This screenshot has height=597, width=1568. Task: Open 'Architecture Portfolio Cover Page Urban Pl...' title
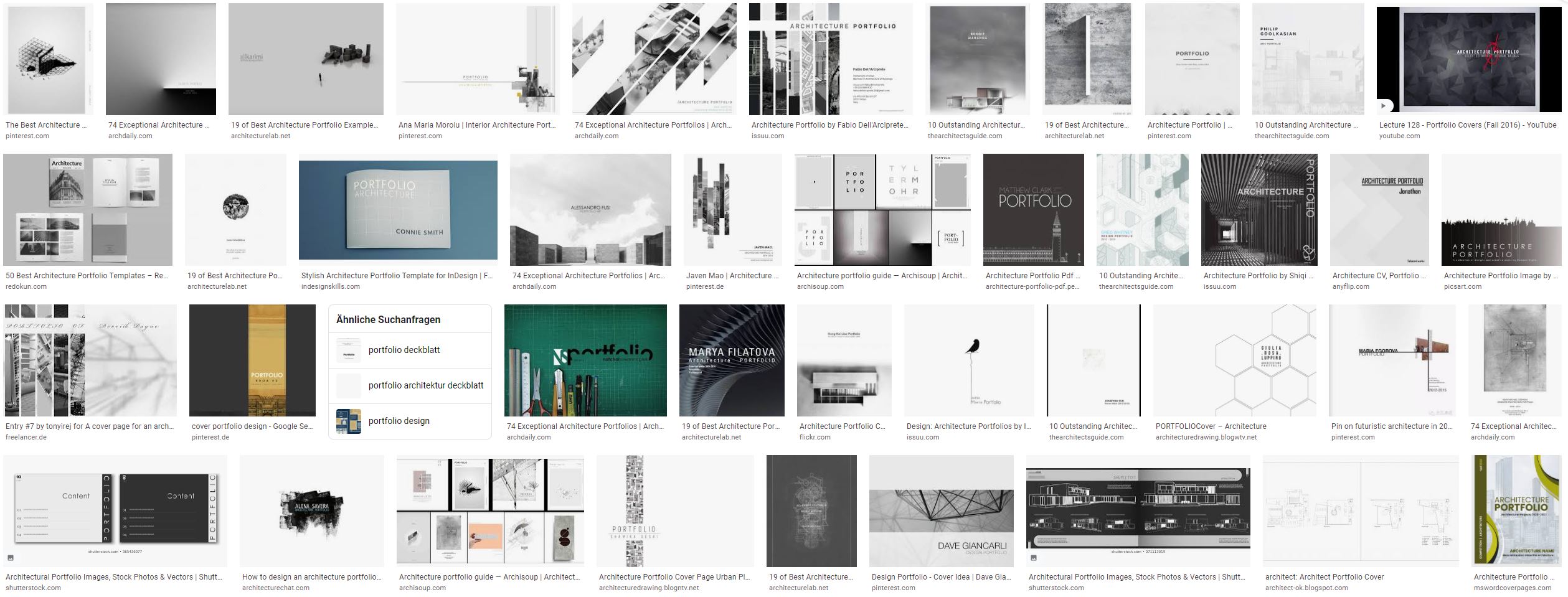(674, 577)
